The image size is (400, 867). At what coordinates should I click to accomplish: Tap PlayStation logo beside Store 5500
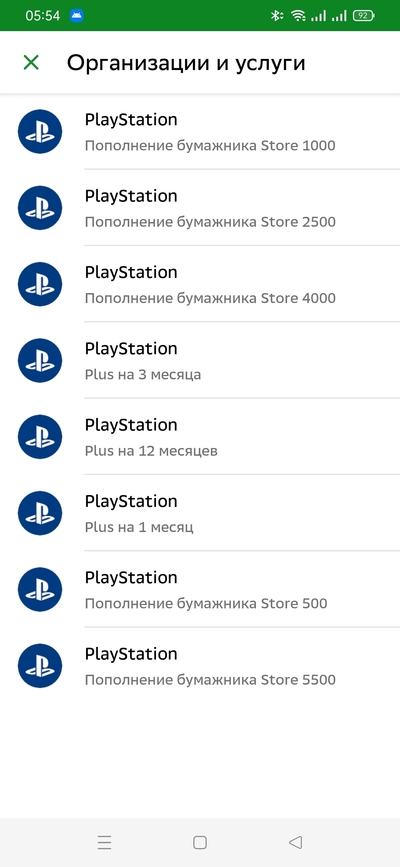coord(40,666)
